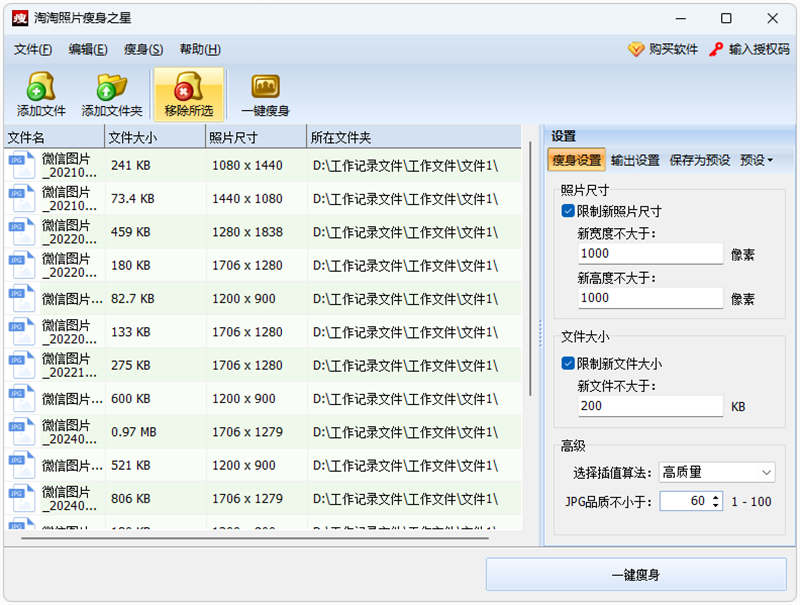Switch to the 瘦身设置 tab
This screenshot has width=800, height=605.
[x=577, y=160]
